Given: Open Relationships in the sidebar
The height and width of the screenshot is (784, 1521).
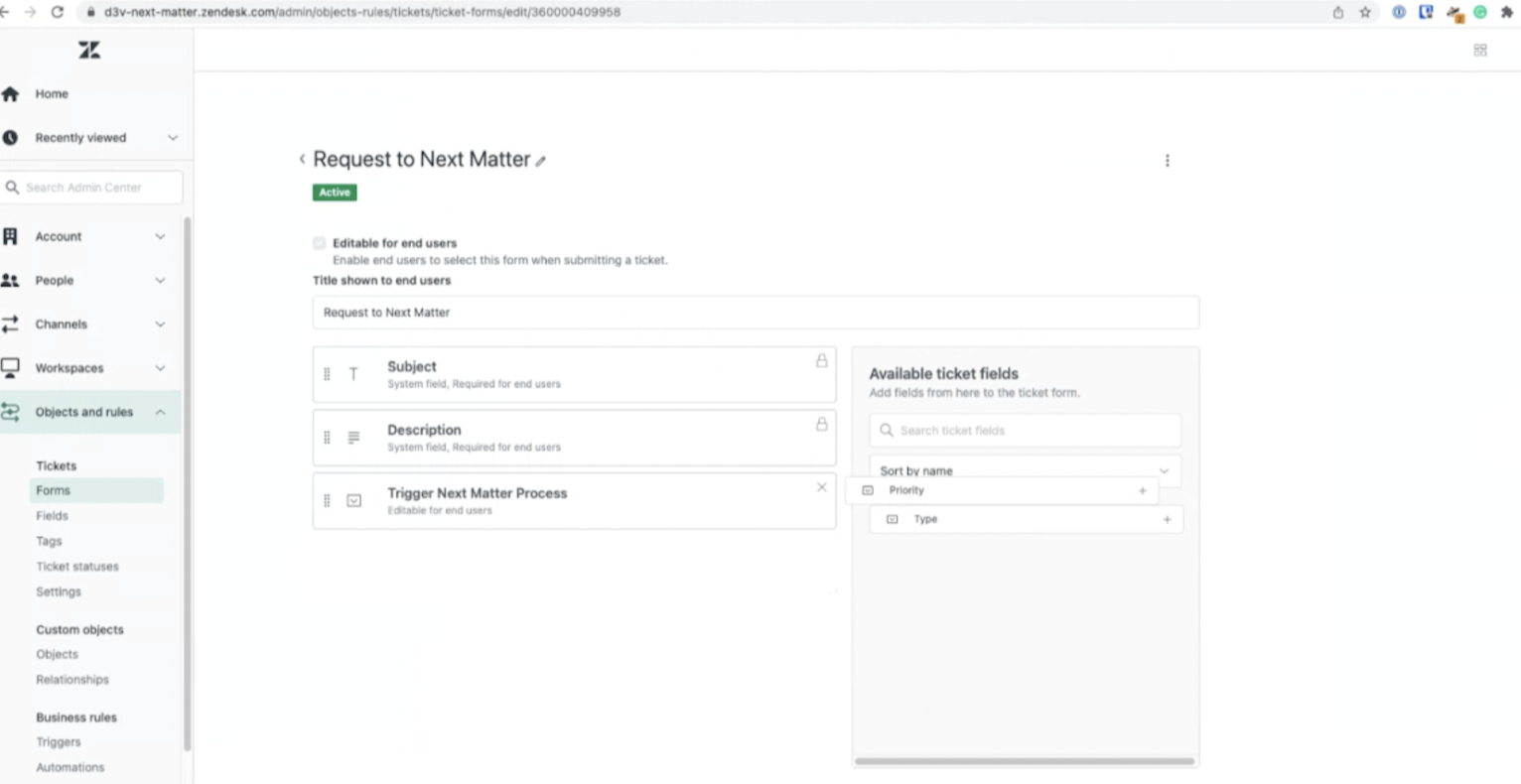Looking at the screenshot, I should point(72,680).
